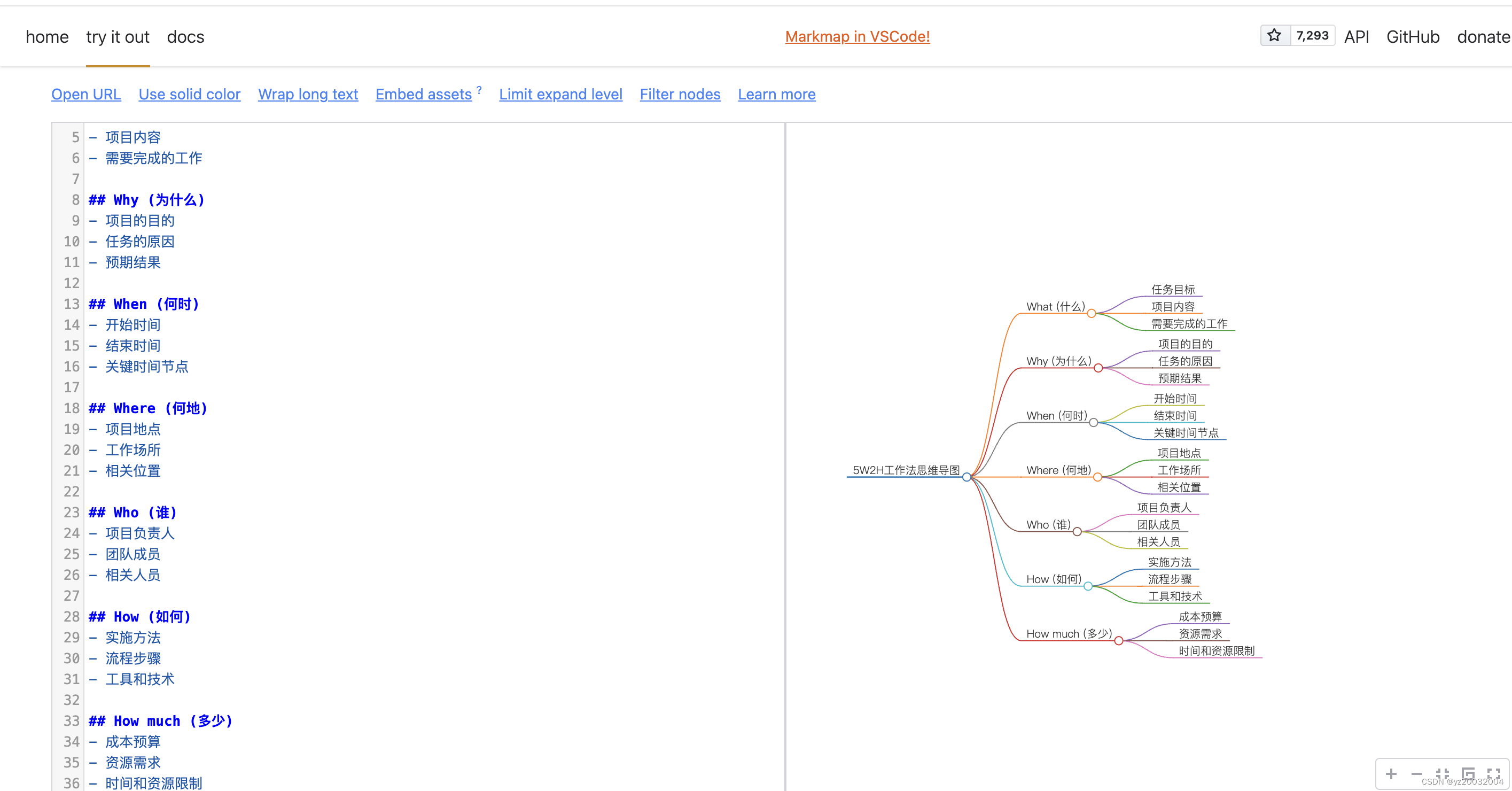Image resolution: width=1512 pixels, height=791 pixels.
Task: Click editor line 18 Where (何地) heading
Action: [x=148, y=408]
